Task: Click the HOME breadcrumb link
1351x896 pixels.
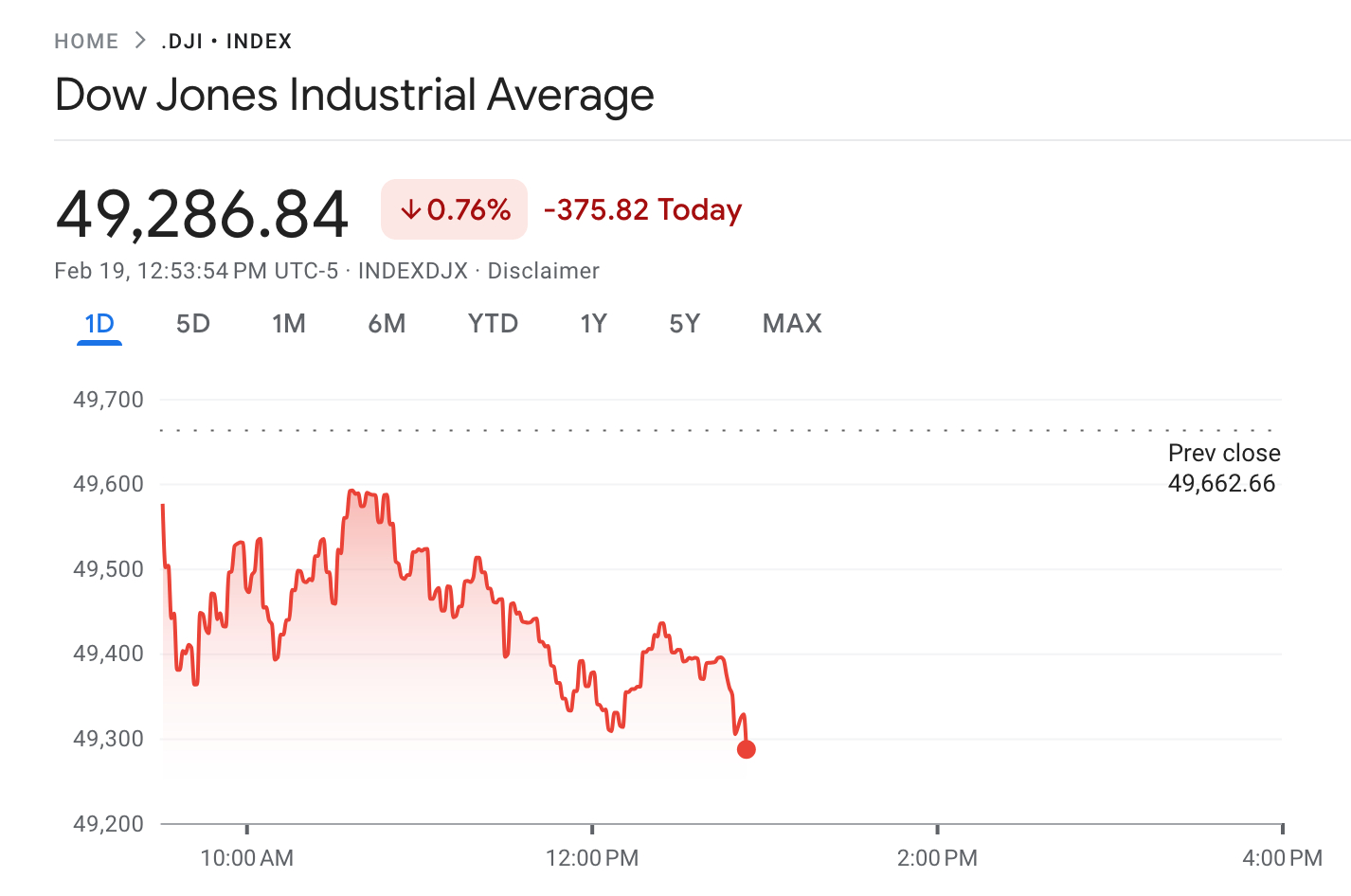Action: (x=86, y=42)
